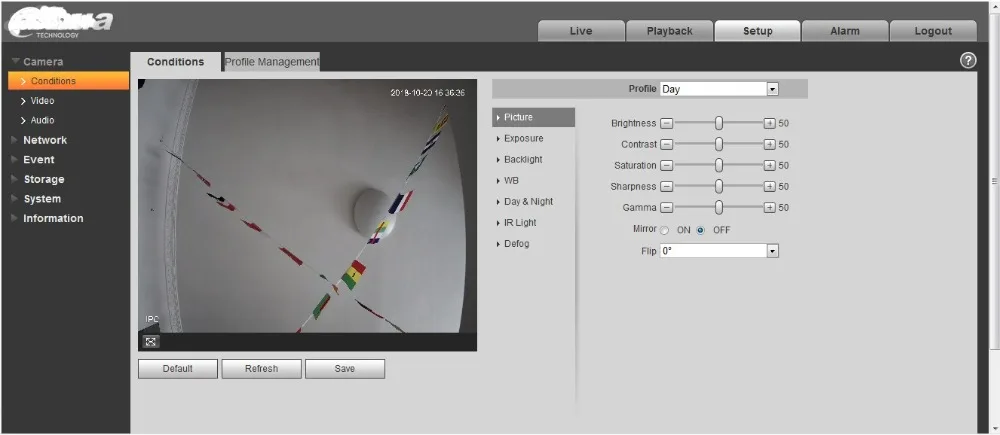Decrease Brightness with the minus button
The image size is (1000, 435).
(x=666, y=123)
